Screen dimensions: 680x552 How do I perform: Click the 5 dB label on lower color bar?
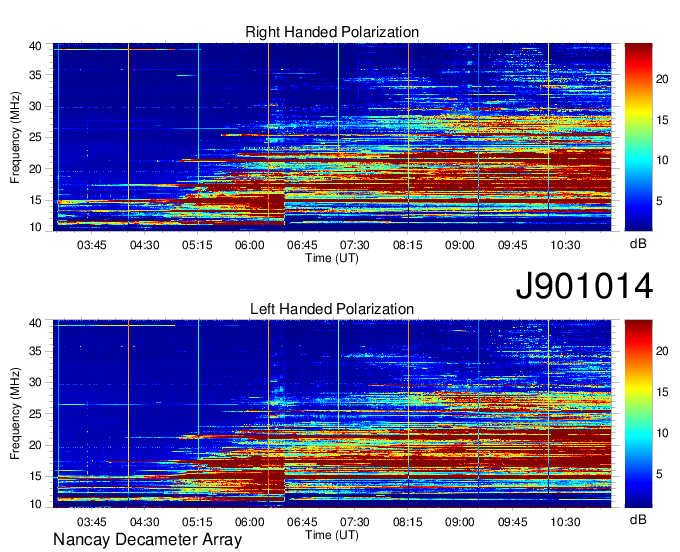[x=659, y=474]
